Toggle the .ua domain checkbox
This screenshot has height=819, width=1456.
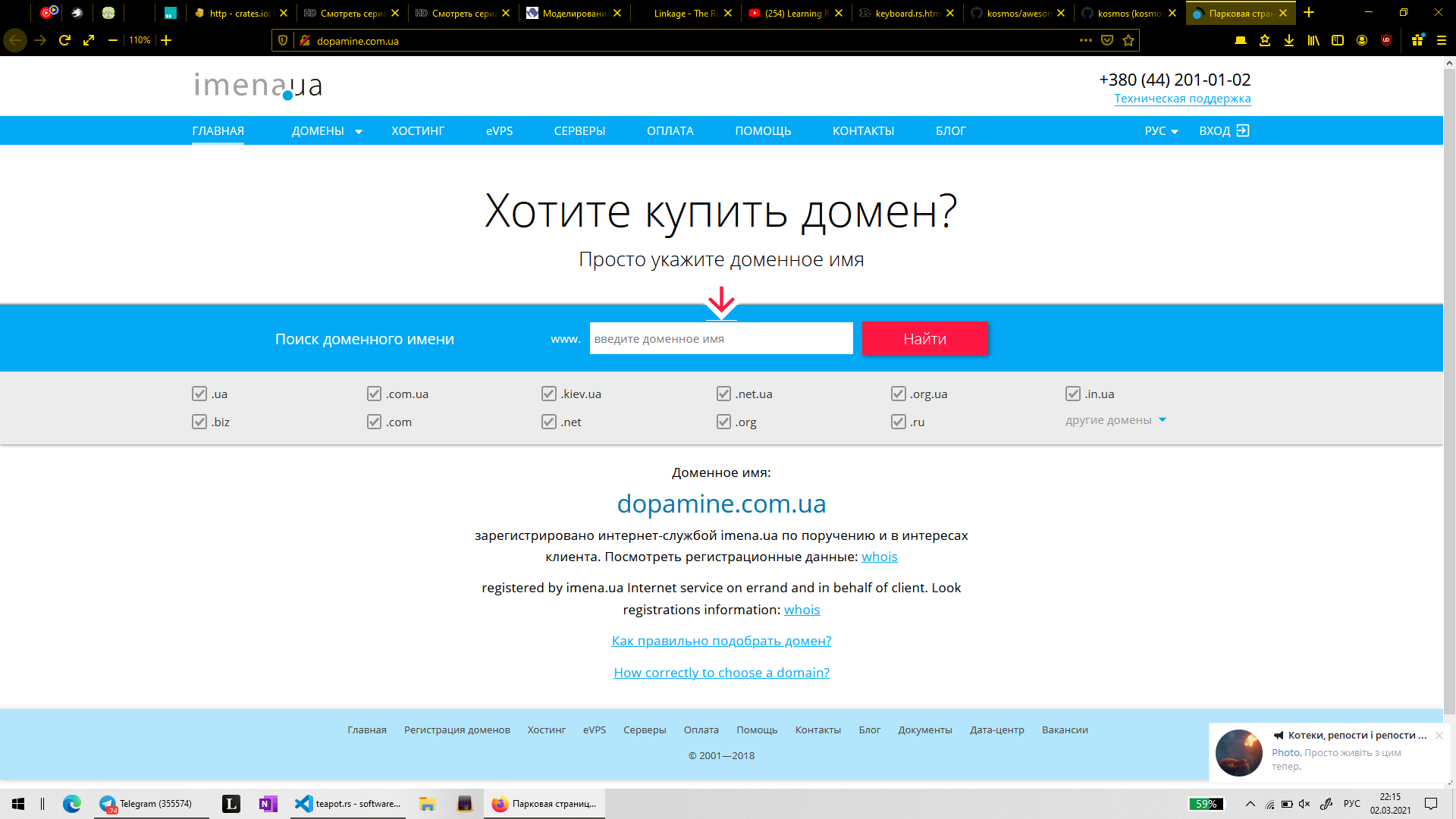tap(199, 394)
